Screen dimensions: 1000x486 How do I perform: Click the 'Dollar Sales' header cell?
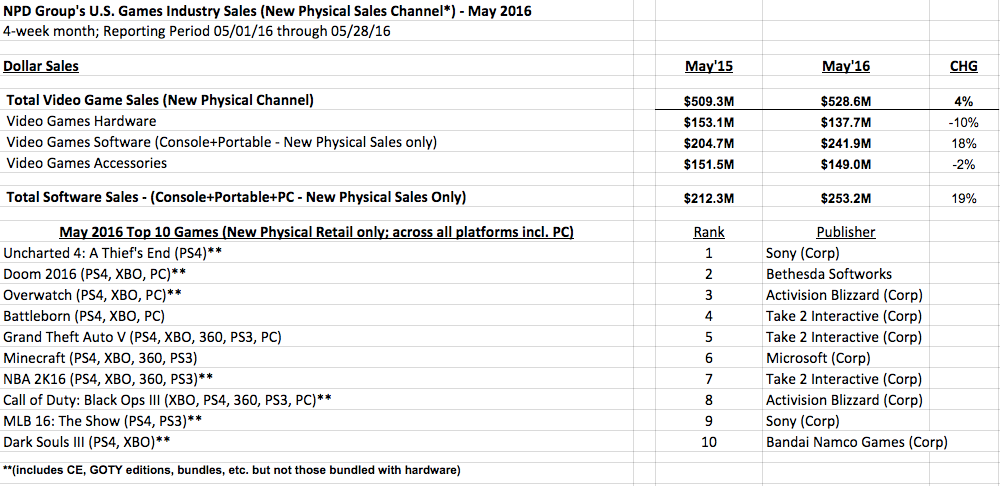click(x=41, y=66)
